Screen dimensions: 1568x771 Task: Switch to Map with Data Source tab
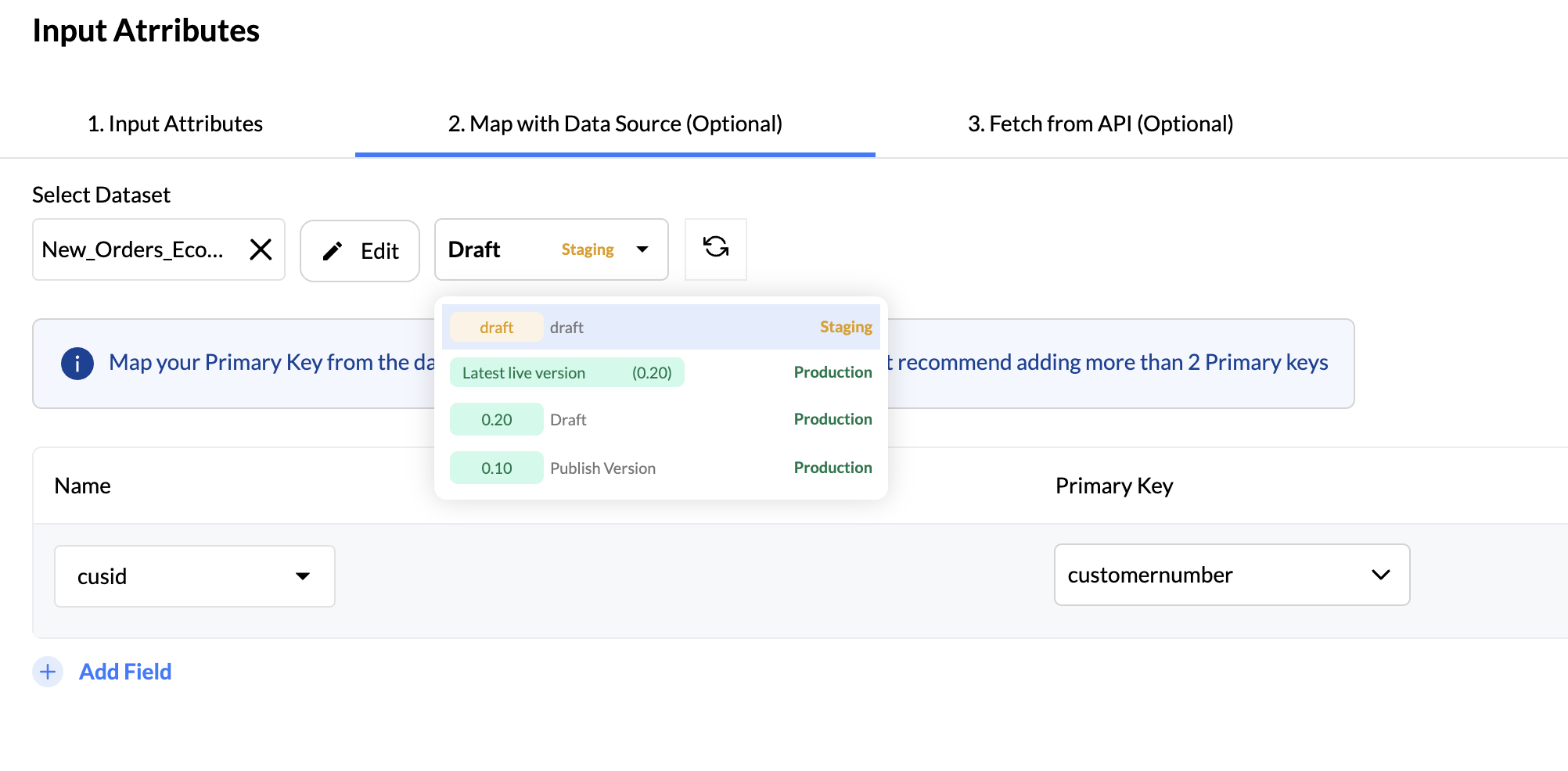click(x=615, y=124)
